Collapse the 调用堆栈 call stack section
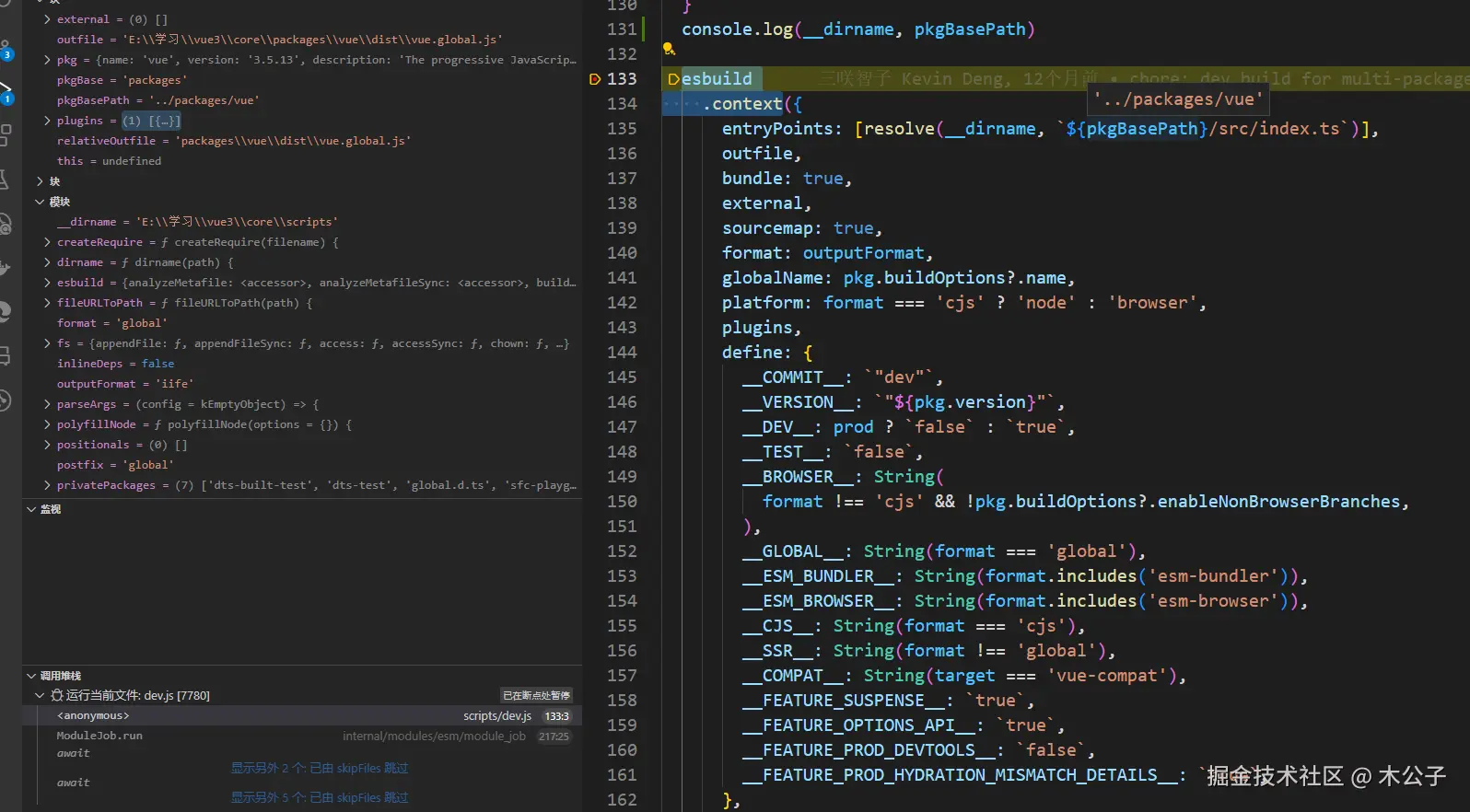The width and height of the screenshot is (1470, 812). coord(31,676)
